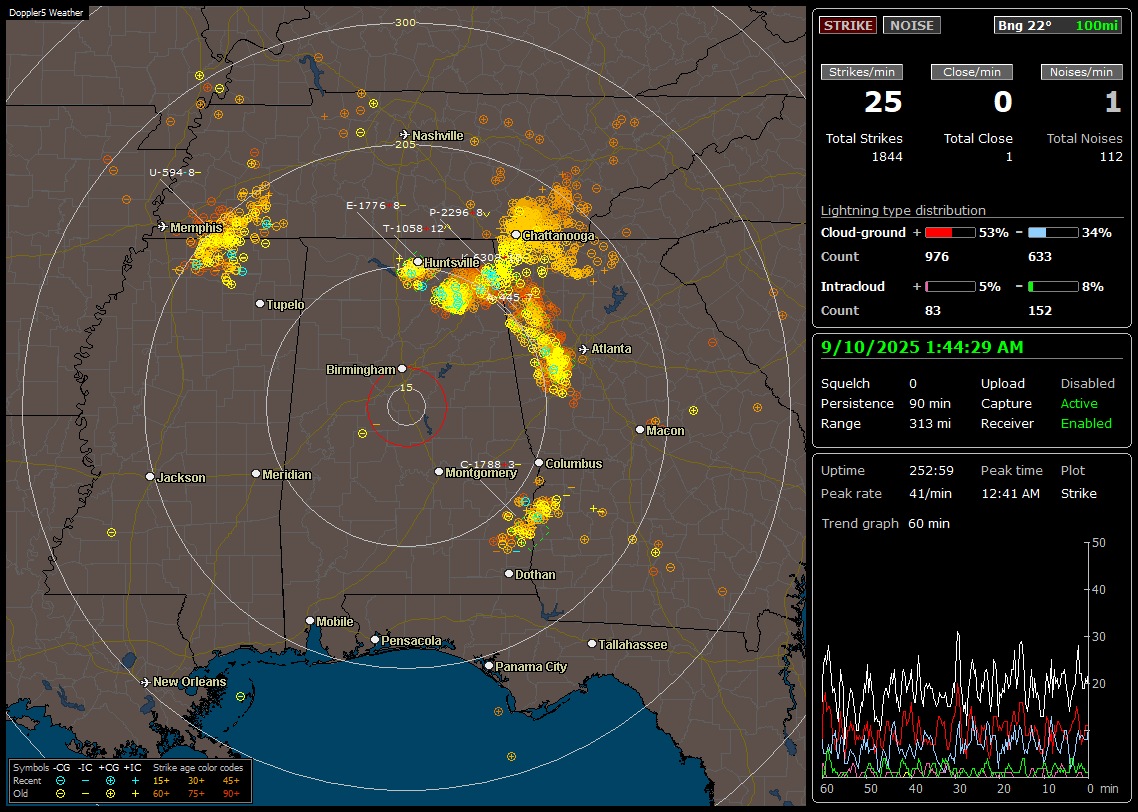Click the Columbus city dot marker
Image resolution: width=1138 pixels, height=812 pixels.
tap(539, 463)
